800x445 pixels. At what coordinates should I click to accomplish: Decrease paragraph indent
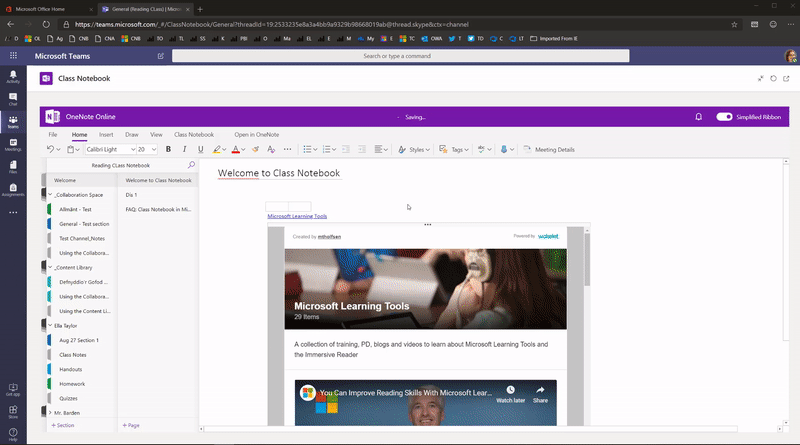[345, 149]
